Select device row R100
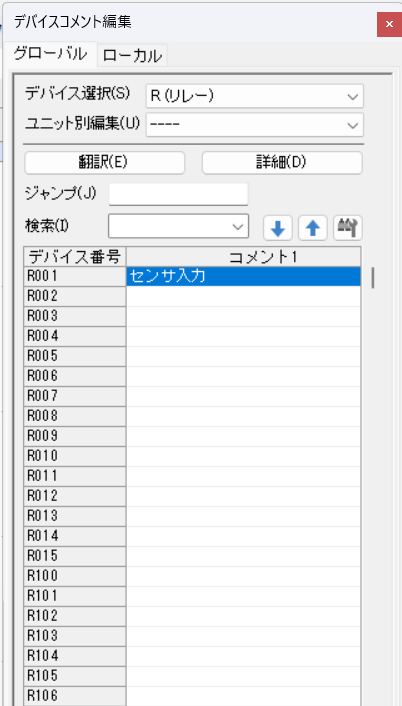The width and height of the screenshot is (402, 706). [75, 576]
